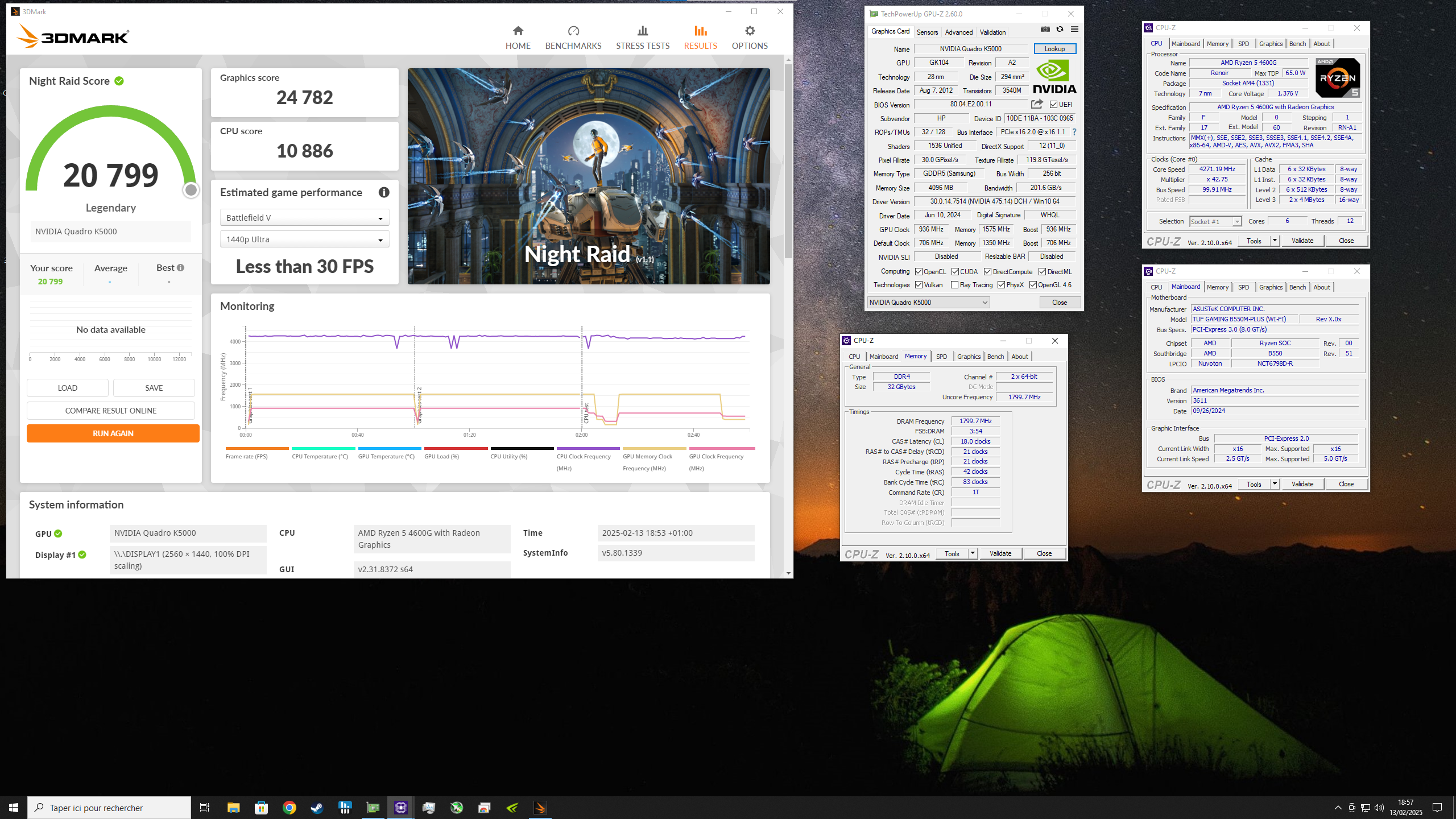Expand the Battlefield V game dropdown
The image size is (1456, 819).
pyautogui.click(x=304, y=218)
